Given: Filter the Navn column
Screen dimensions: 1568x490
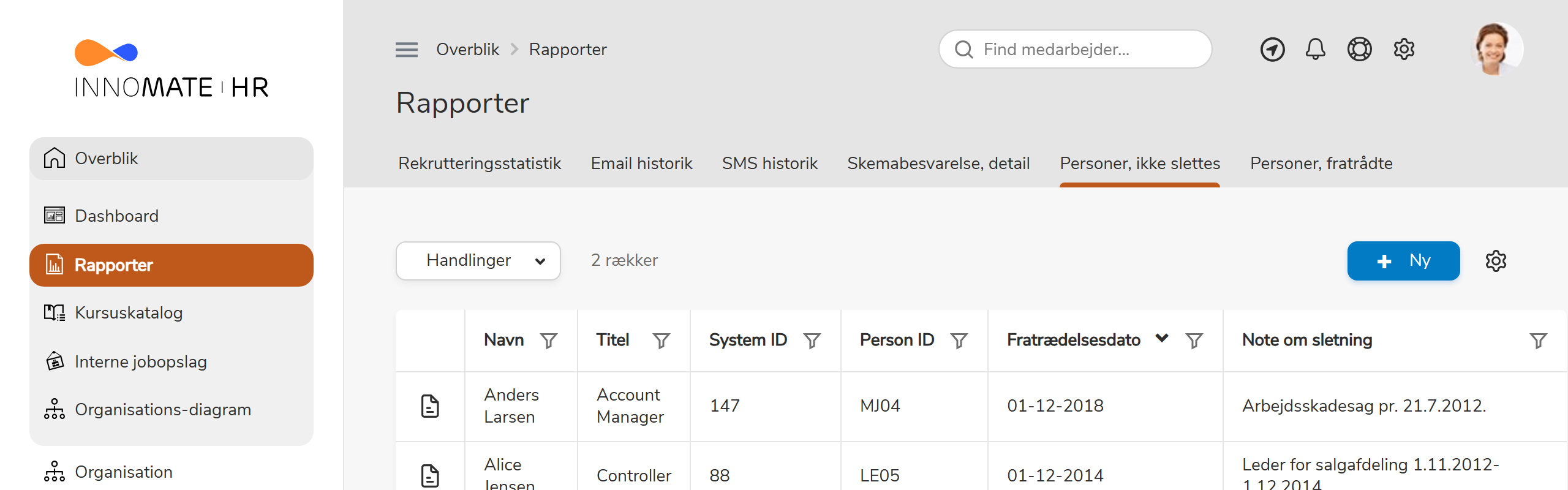Looking at the screenshot, I should (x=549, y=341).
